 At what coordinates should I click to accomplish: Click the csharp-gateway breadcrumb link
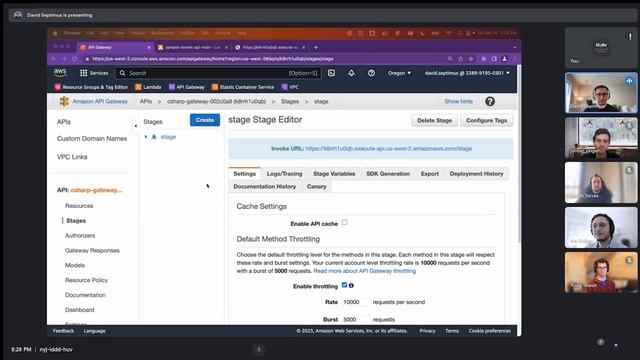coord(216,101)
